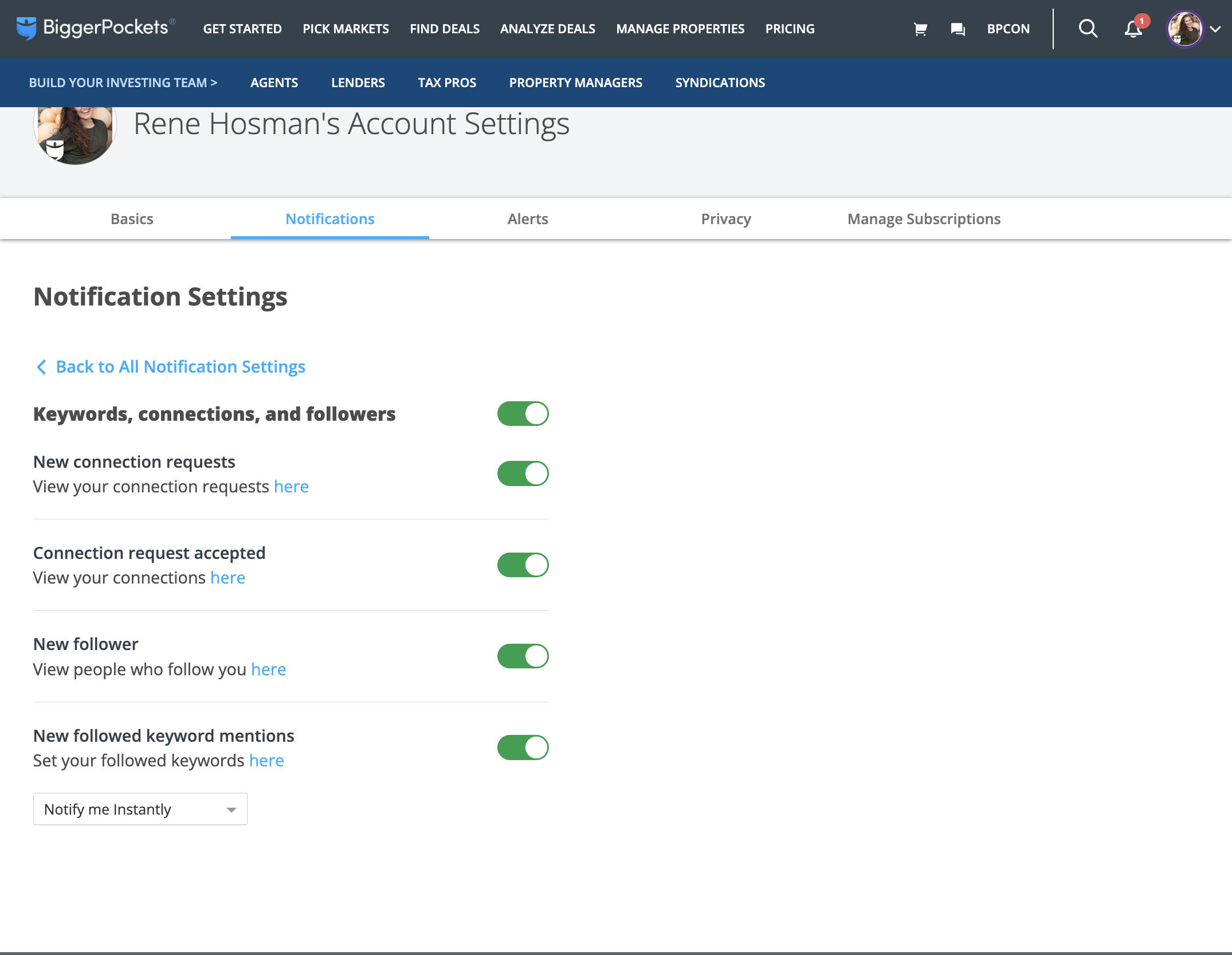Toggle New followed keyword mentions switch
The height and width of the screenshot is (955, 1232).
[523, 747]
